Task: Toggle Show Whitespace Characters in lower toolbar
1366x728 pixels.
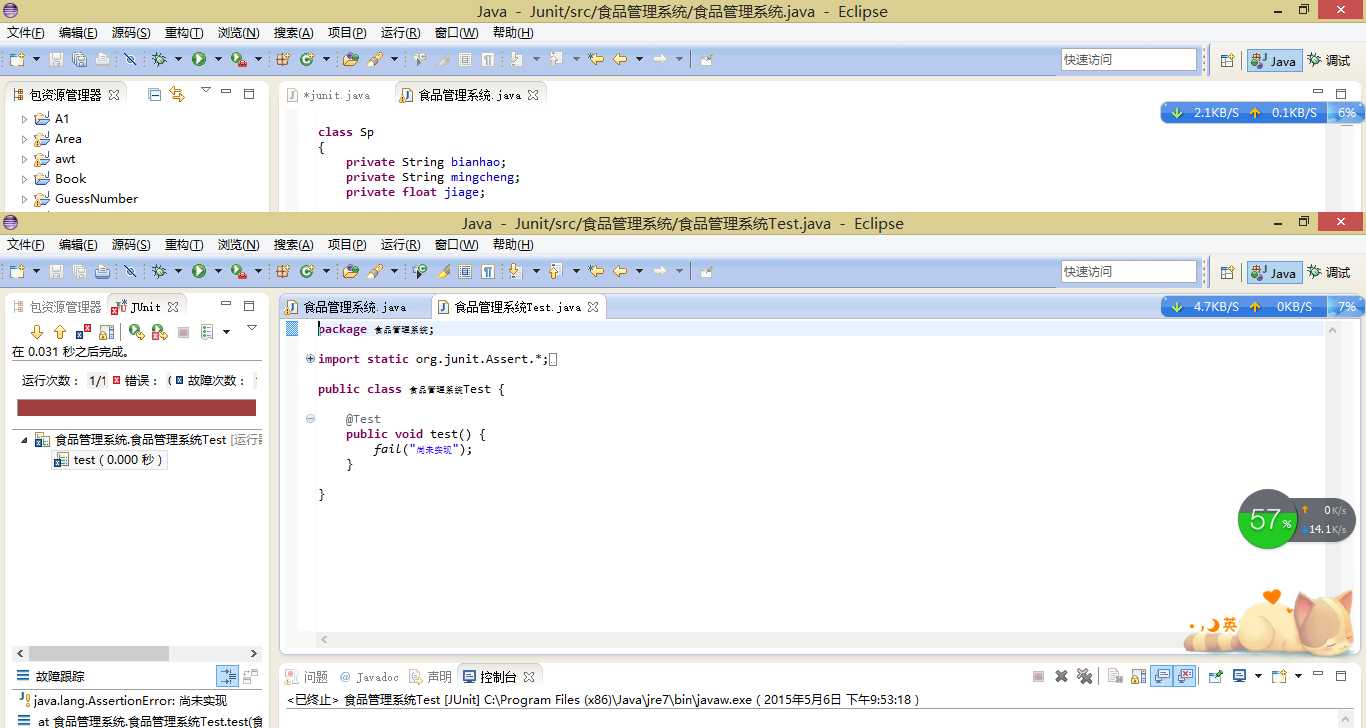Action: pos(487,271)
